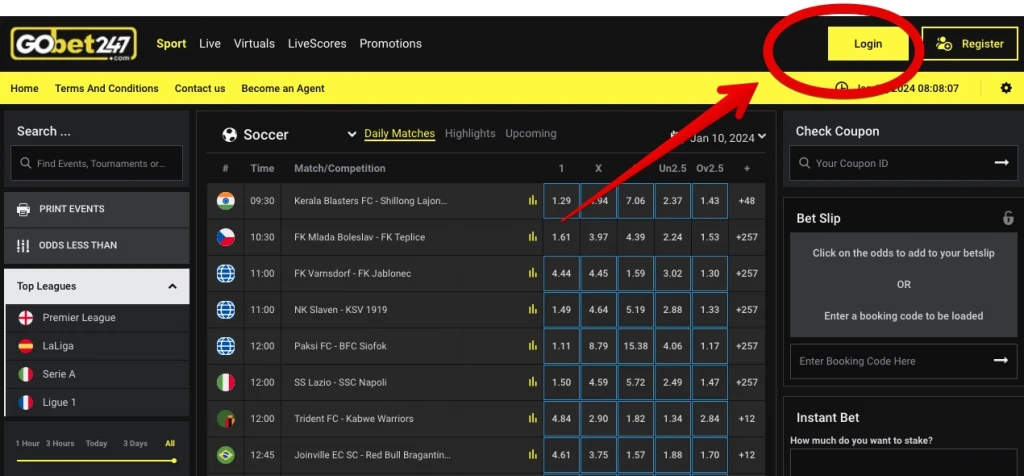Image resolution: width=1024 pixels, height=476 pixels.
Task: Click globe icon on Paksi FC row
Action: coord(225,346)
